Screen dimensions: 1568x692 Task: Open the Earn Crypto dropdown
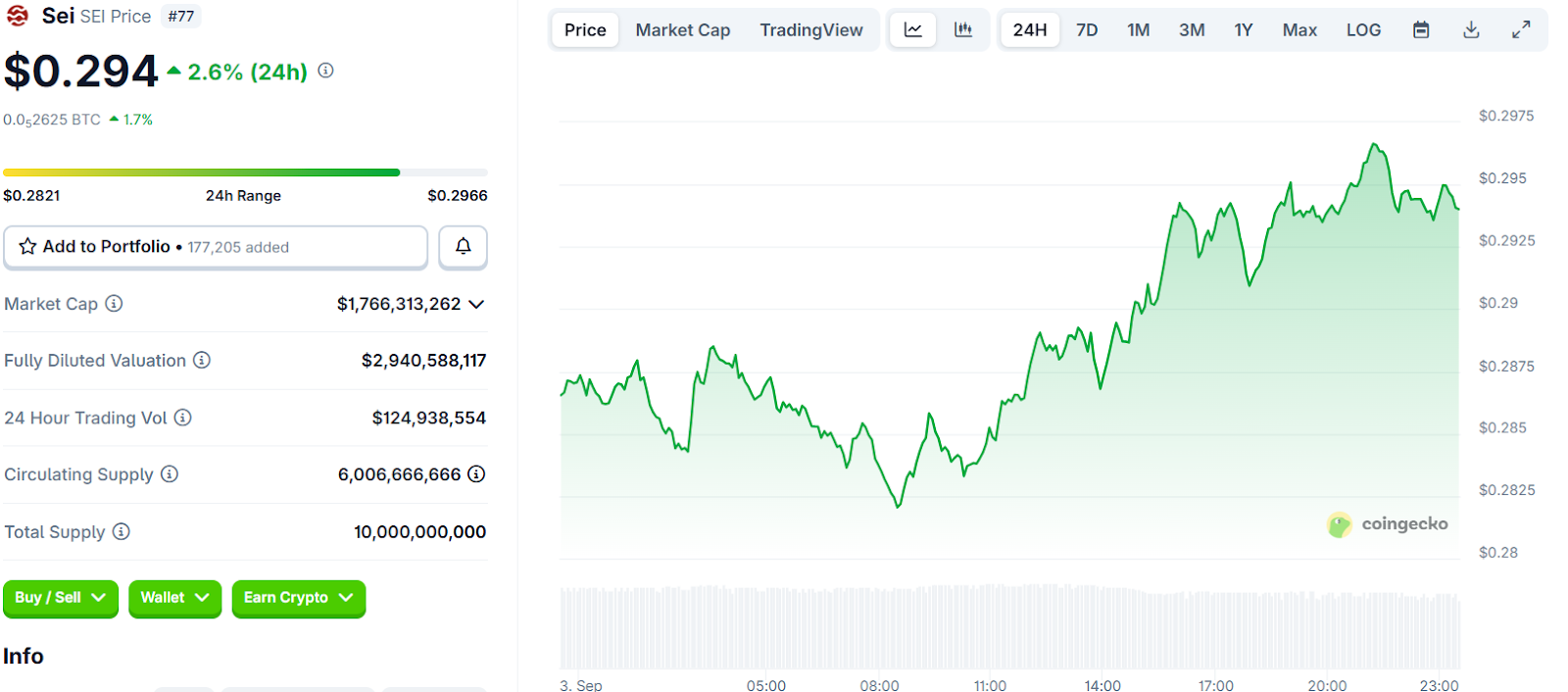click(298, 598)
